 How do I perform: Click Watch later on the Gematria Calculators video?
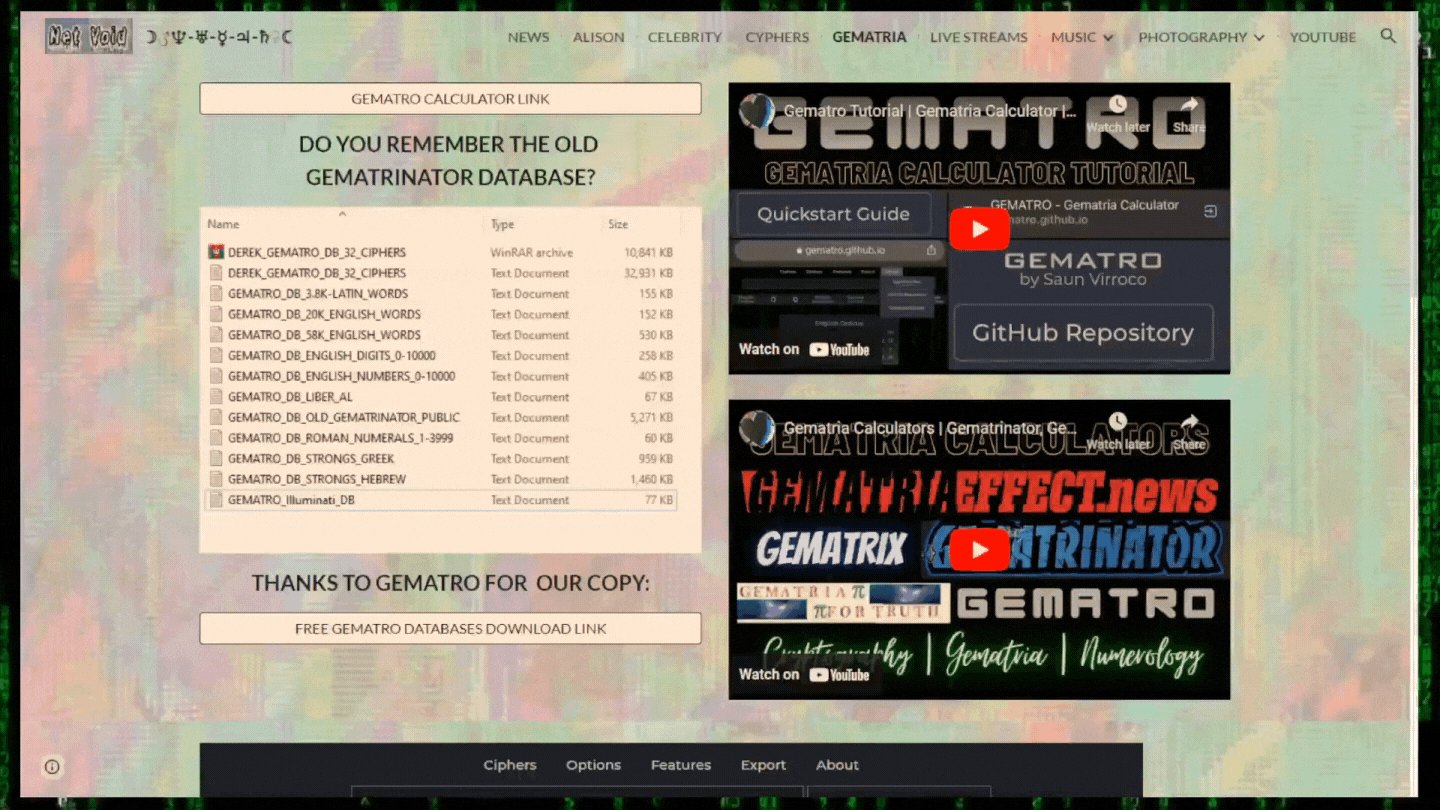click(x=1118, y=430)
